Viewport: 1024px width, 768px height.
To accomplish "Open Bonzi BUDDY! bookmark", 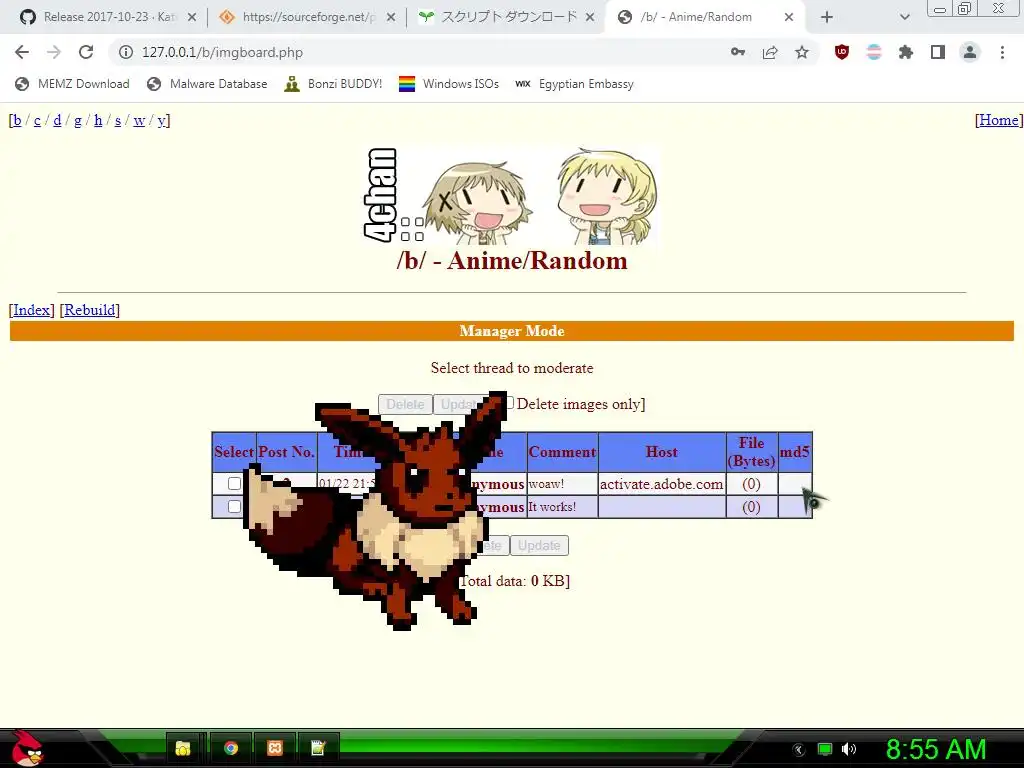I will [x=334, y=84].
